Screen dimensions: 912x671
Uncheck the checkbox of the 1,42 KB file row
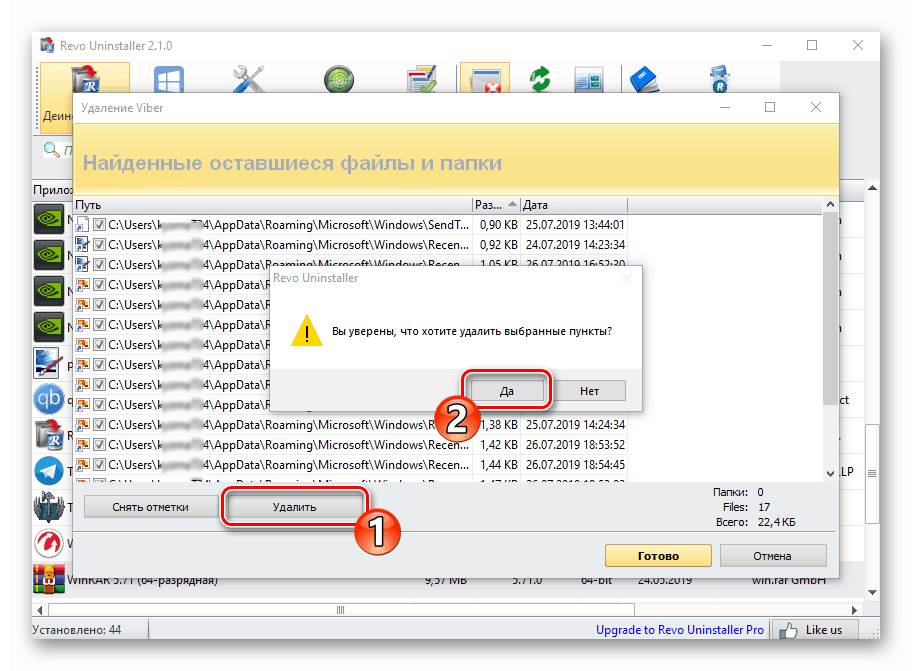99,445
